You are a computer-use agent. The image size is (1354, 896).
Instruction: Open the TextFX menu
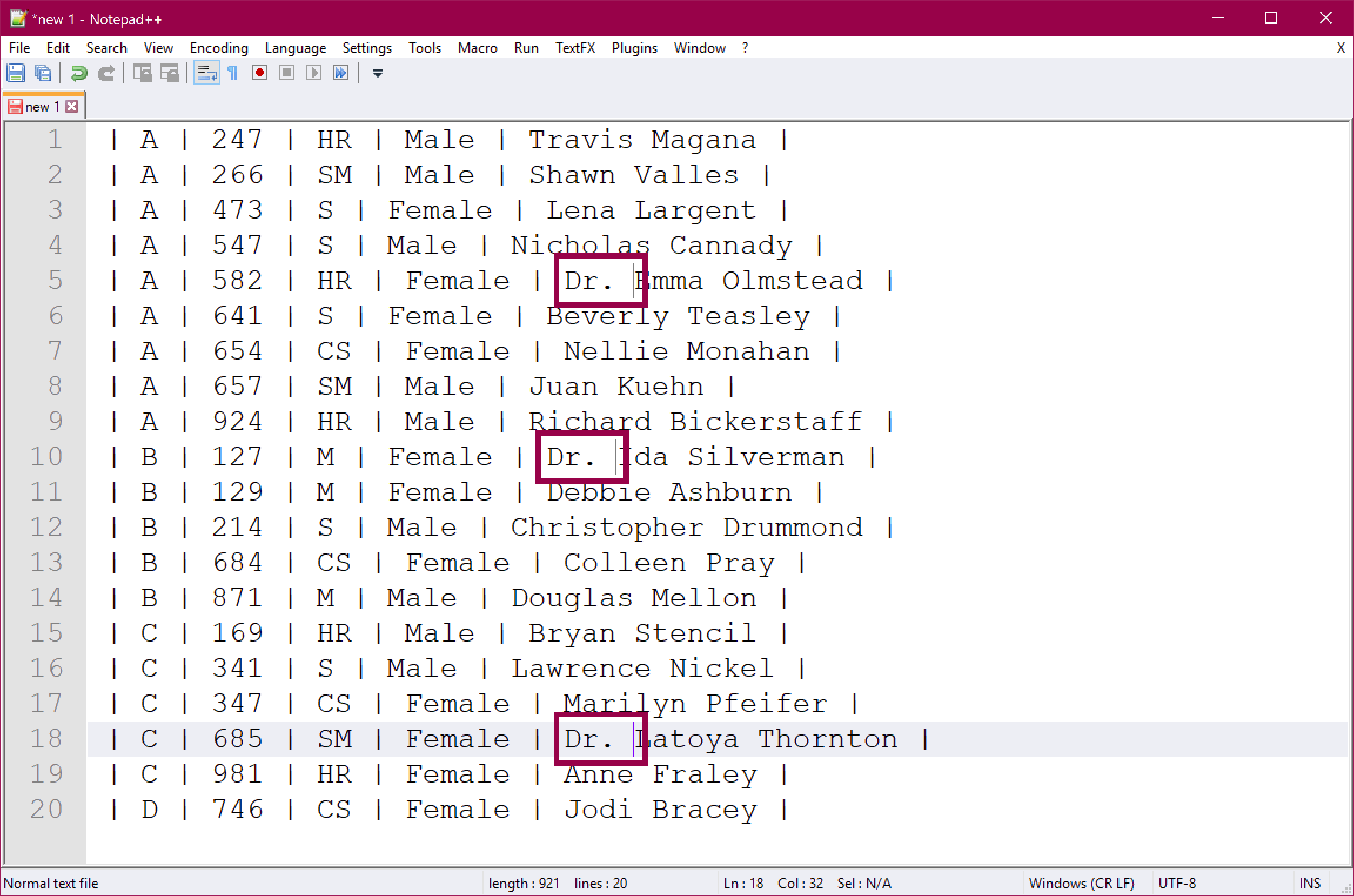coord(575,48)
